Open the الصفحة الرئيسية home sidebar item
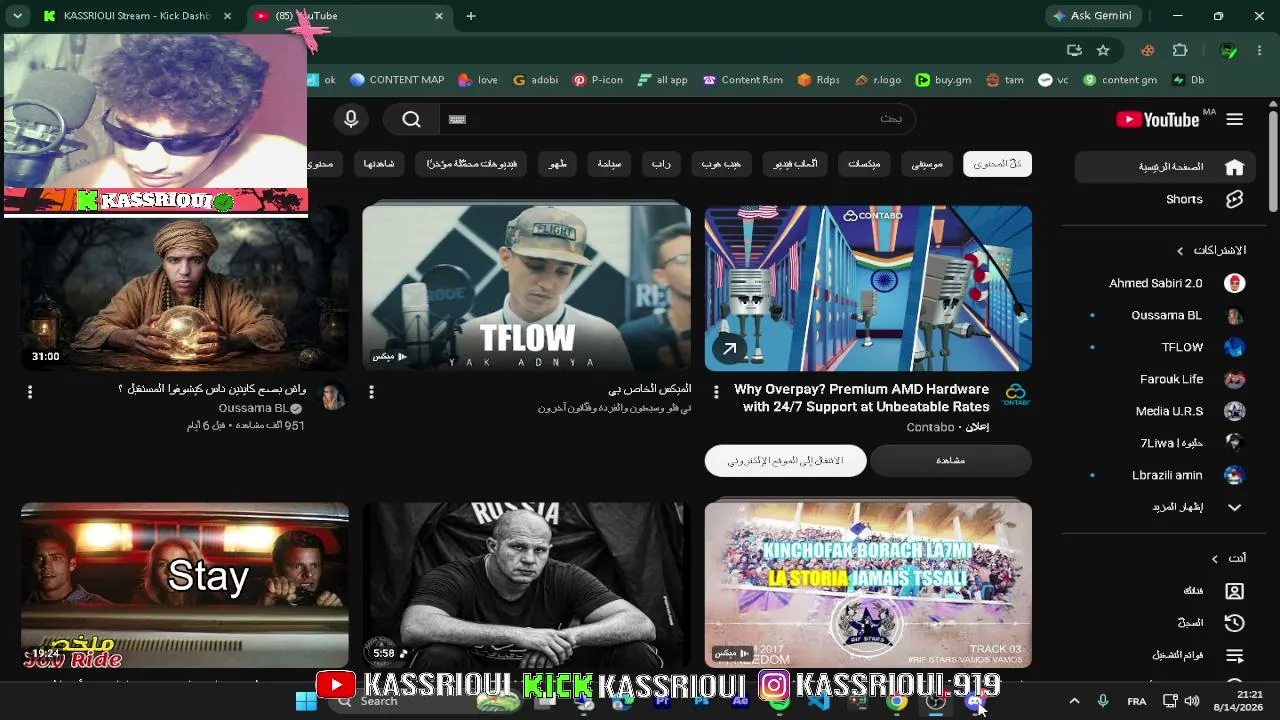This screenshot has width=1280, height=720. (x=1166, y=167)
